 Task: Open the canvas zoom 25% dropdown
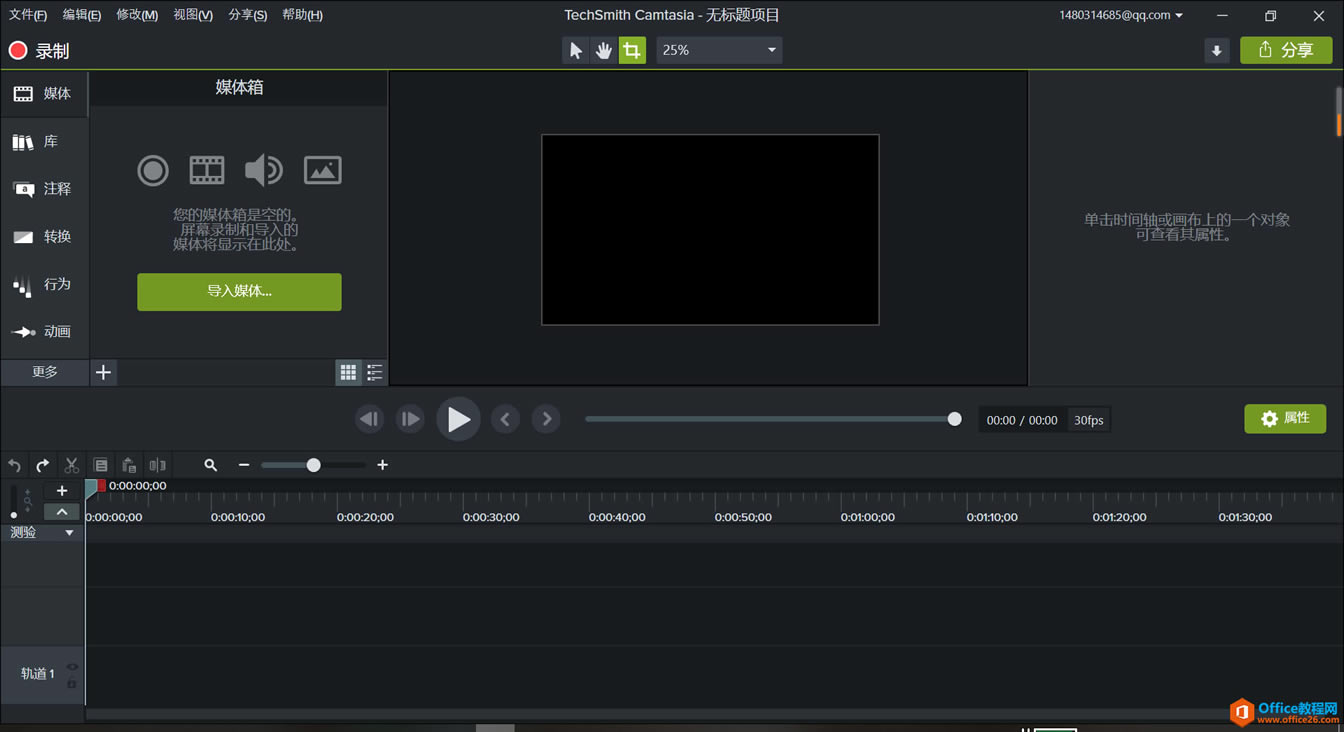[719, 50]
